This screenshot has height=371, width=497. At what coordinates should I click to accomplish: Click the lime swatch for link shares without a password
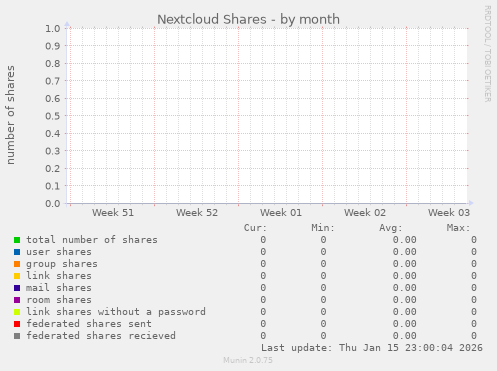[x=17, y=312]
